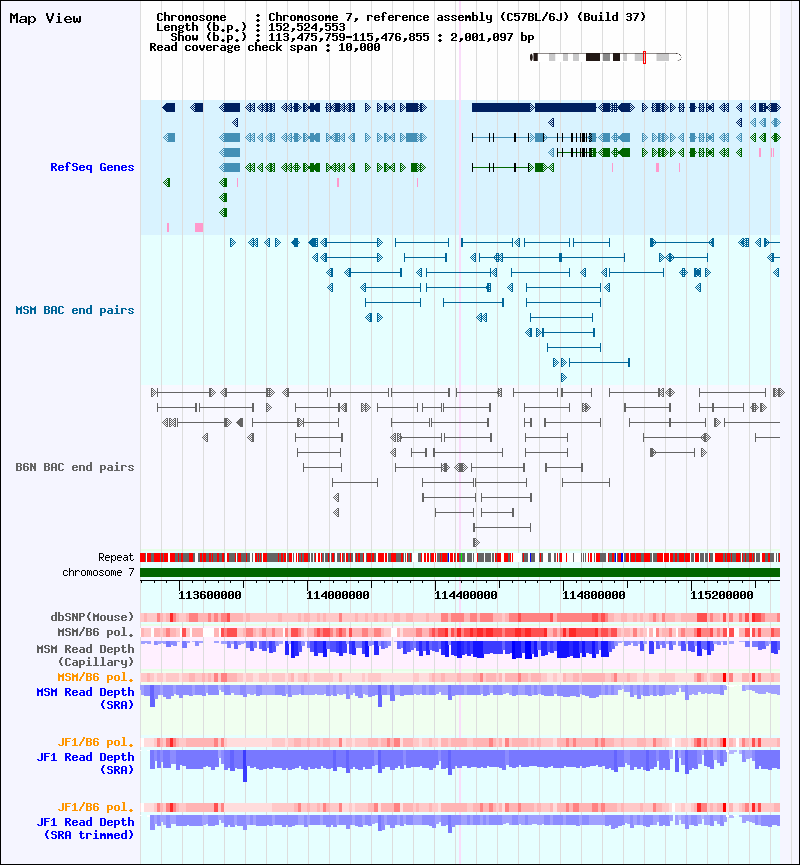
Task: Open the JF1 Read Depth (SRA) link
Action: (86, 763)
